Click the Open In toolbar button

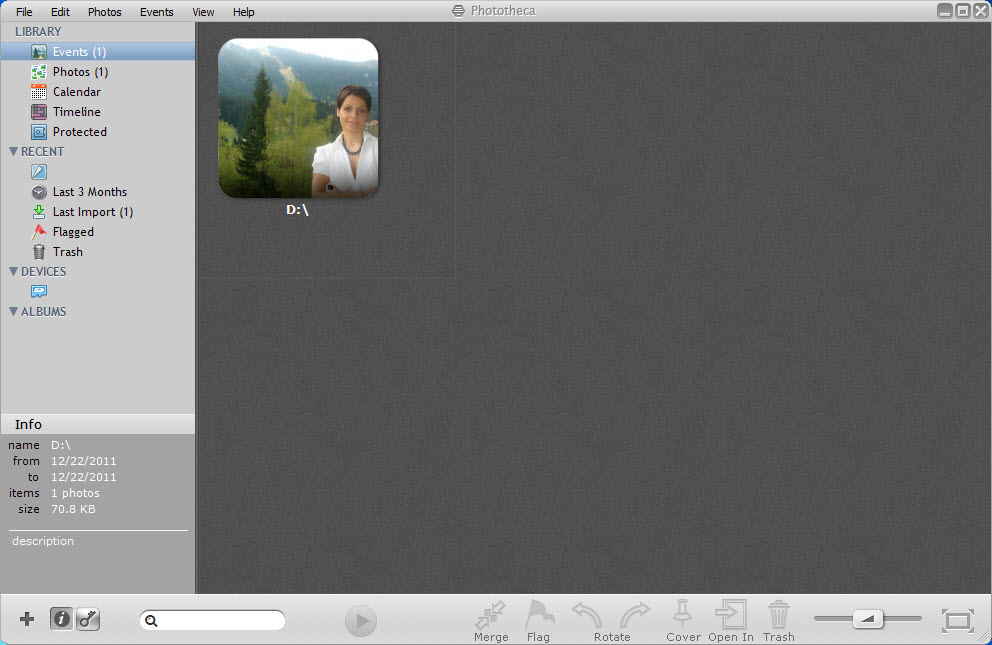coord(731,622)
